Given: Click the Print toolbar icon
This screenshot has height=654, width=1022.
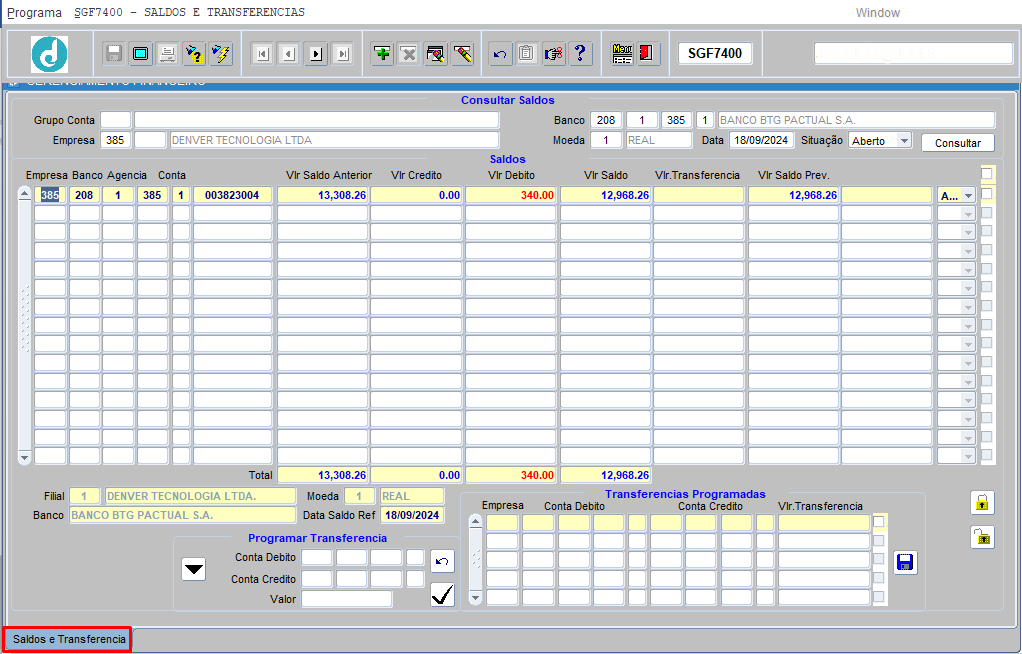Looking at the screenshot, I should point(168,53).
